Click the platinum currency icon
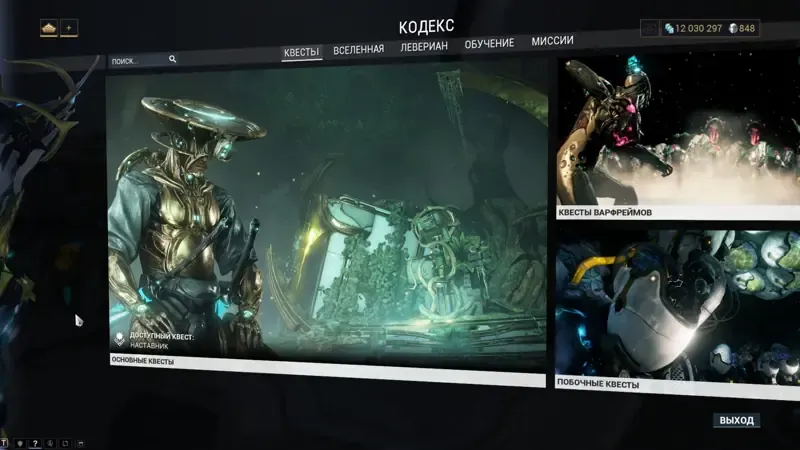800x450 pixels. pyautogui.click(x=733, y=29)
